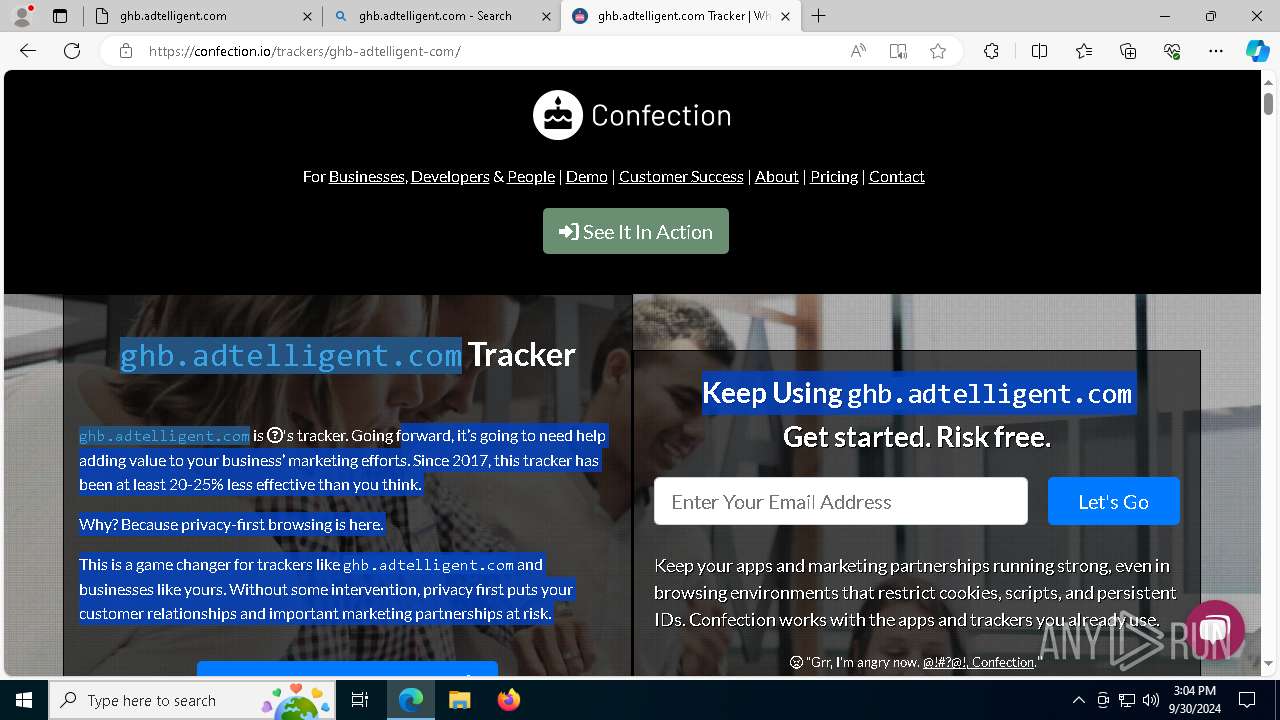The image size is (1280, 720).
Task: Refresh the current page
Action: tap(72, 51)
